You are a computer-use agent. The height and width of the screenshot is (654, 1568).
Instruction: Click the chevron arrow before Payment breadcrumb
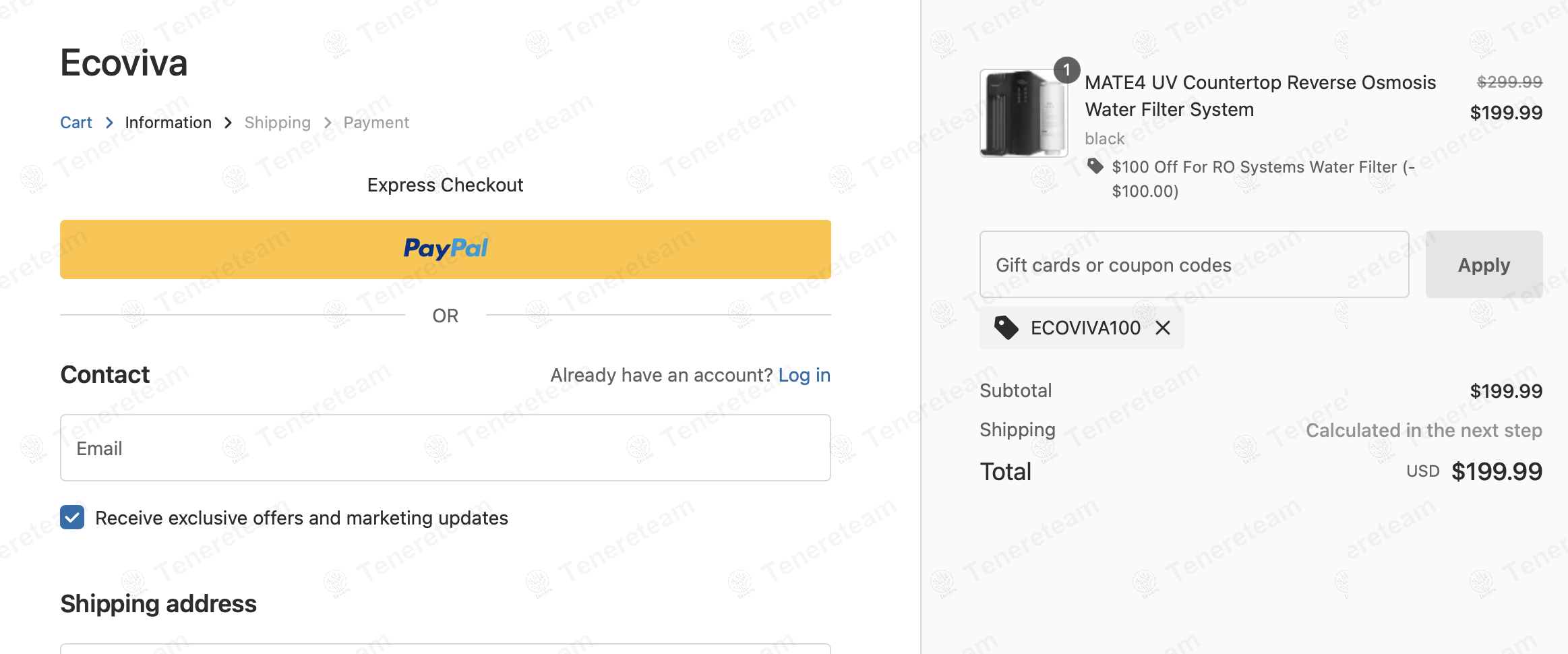(328, 123)
